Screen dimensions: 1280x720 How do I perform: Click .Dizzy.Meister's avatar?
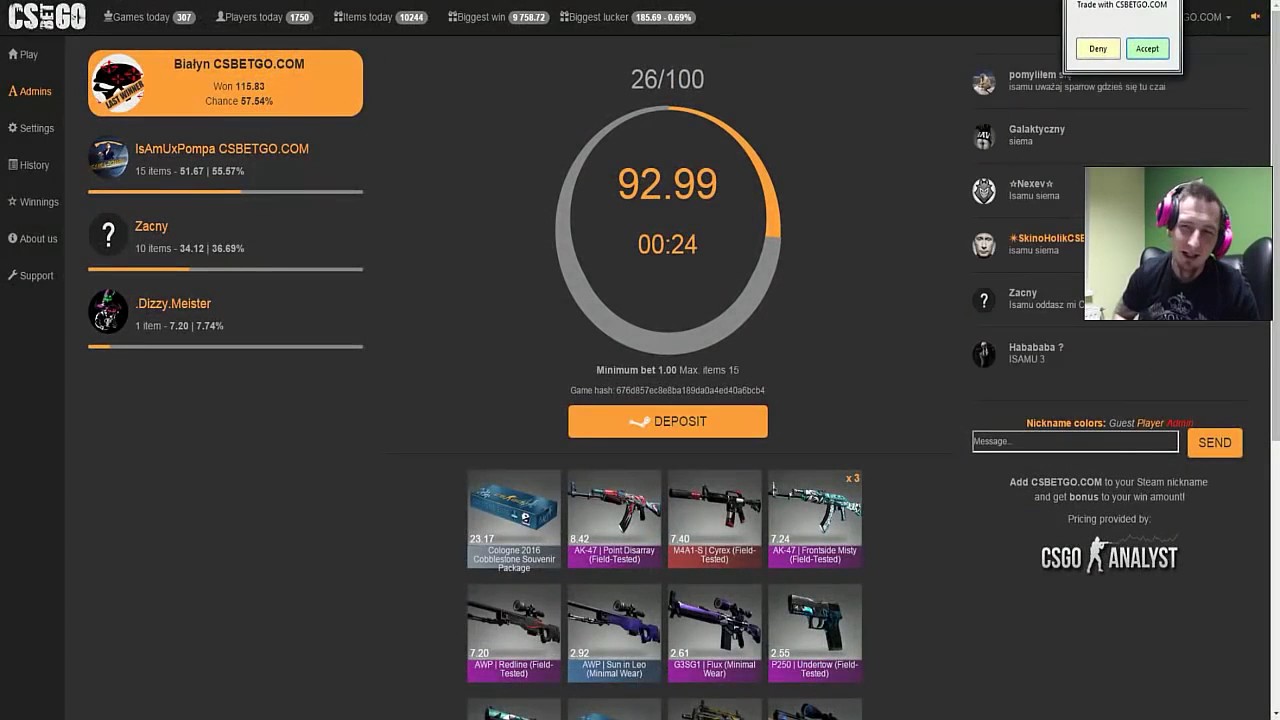(108, 312)
